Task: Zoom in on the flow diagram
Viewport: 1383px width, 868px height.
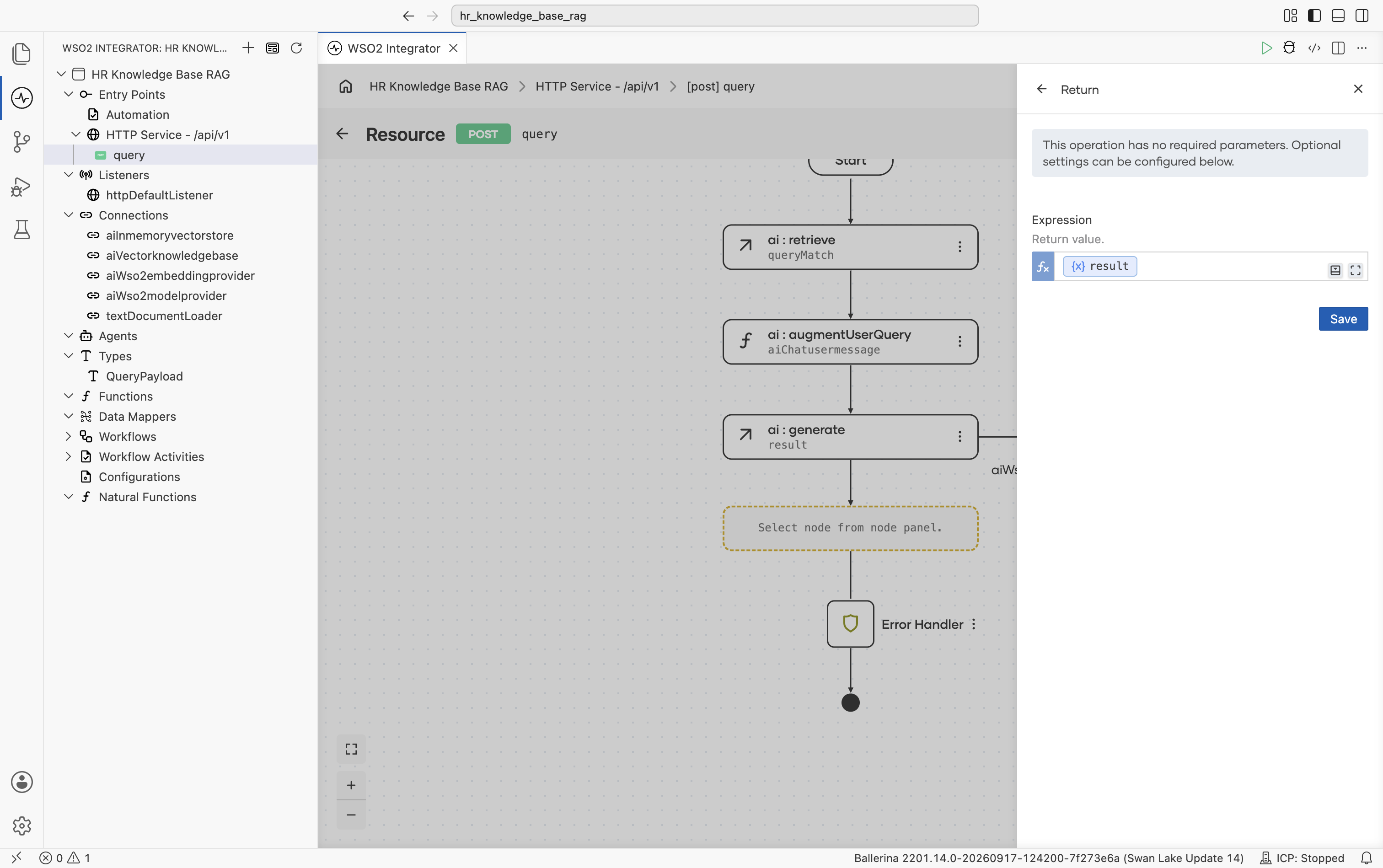Action: click(x=351, y=785)
